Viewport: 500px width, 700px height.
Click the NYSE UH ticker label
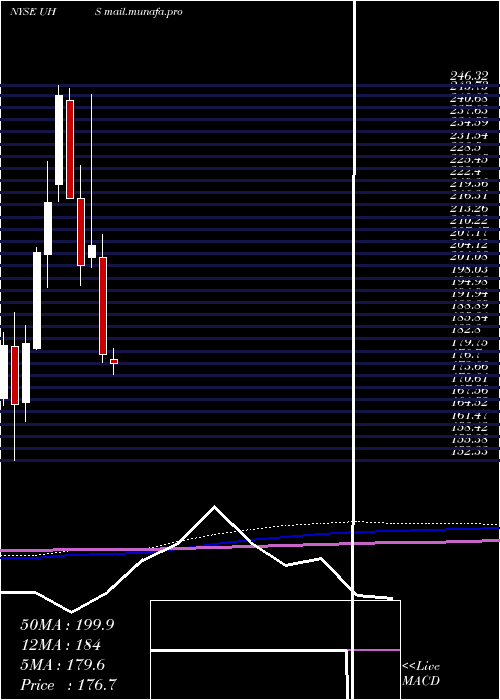(33, 12)
